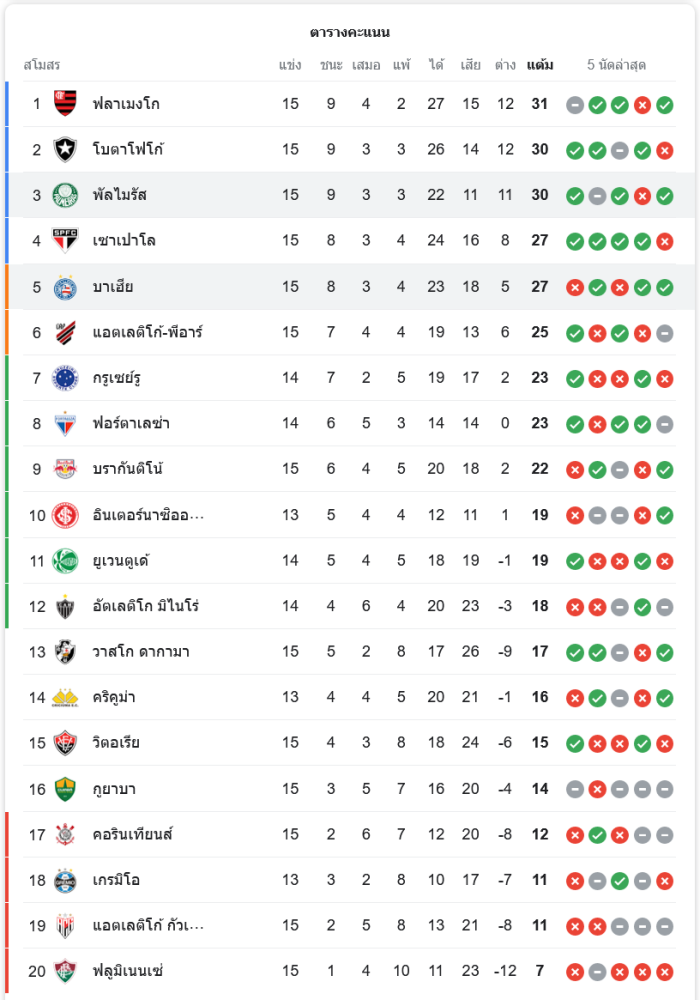The height and width of the screenshot is (1000, 700).
Task: Click the Botafogo club crest icon
Action: point(65,149)
